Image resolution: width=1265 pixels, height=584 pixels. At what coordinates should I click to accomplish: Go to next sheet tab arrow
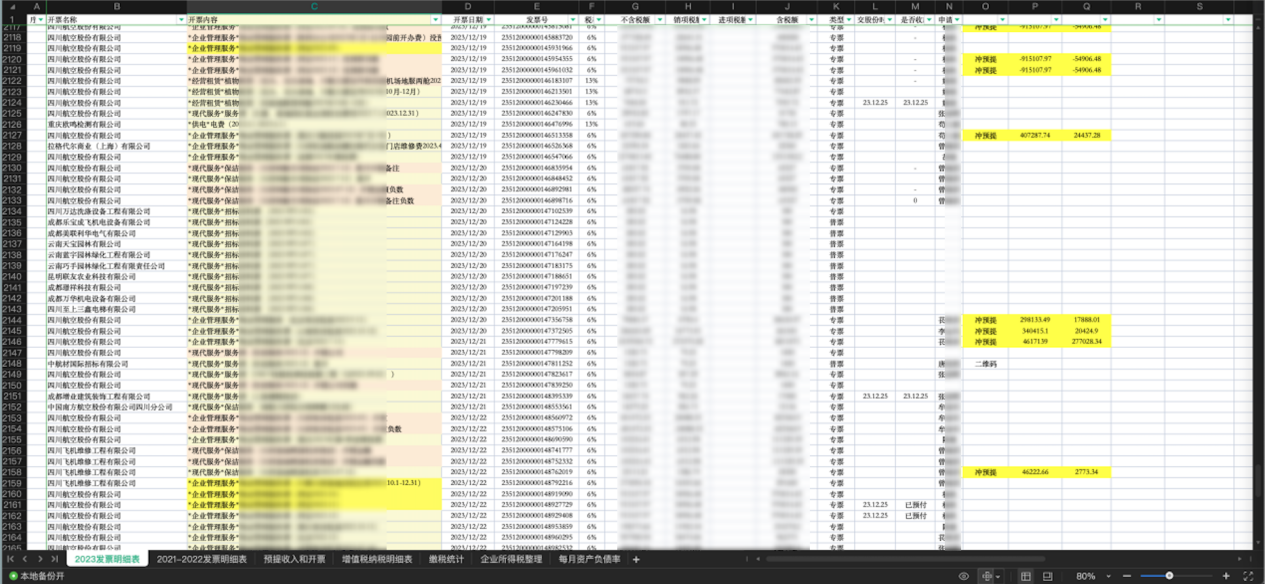[x=40, y=559]
